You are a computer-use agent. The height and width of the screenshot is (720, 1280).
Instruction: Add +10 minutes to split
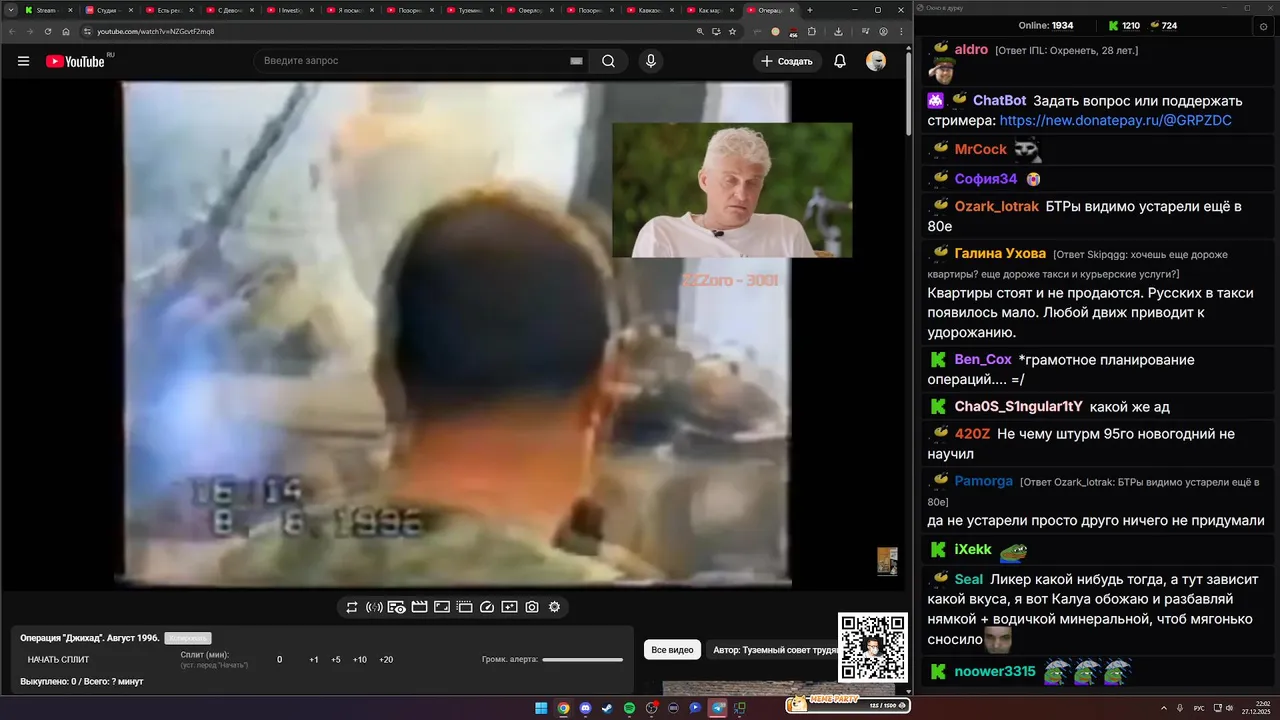pyautogui.click(x=360, y=660)
